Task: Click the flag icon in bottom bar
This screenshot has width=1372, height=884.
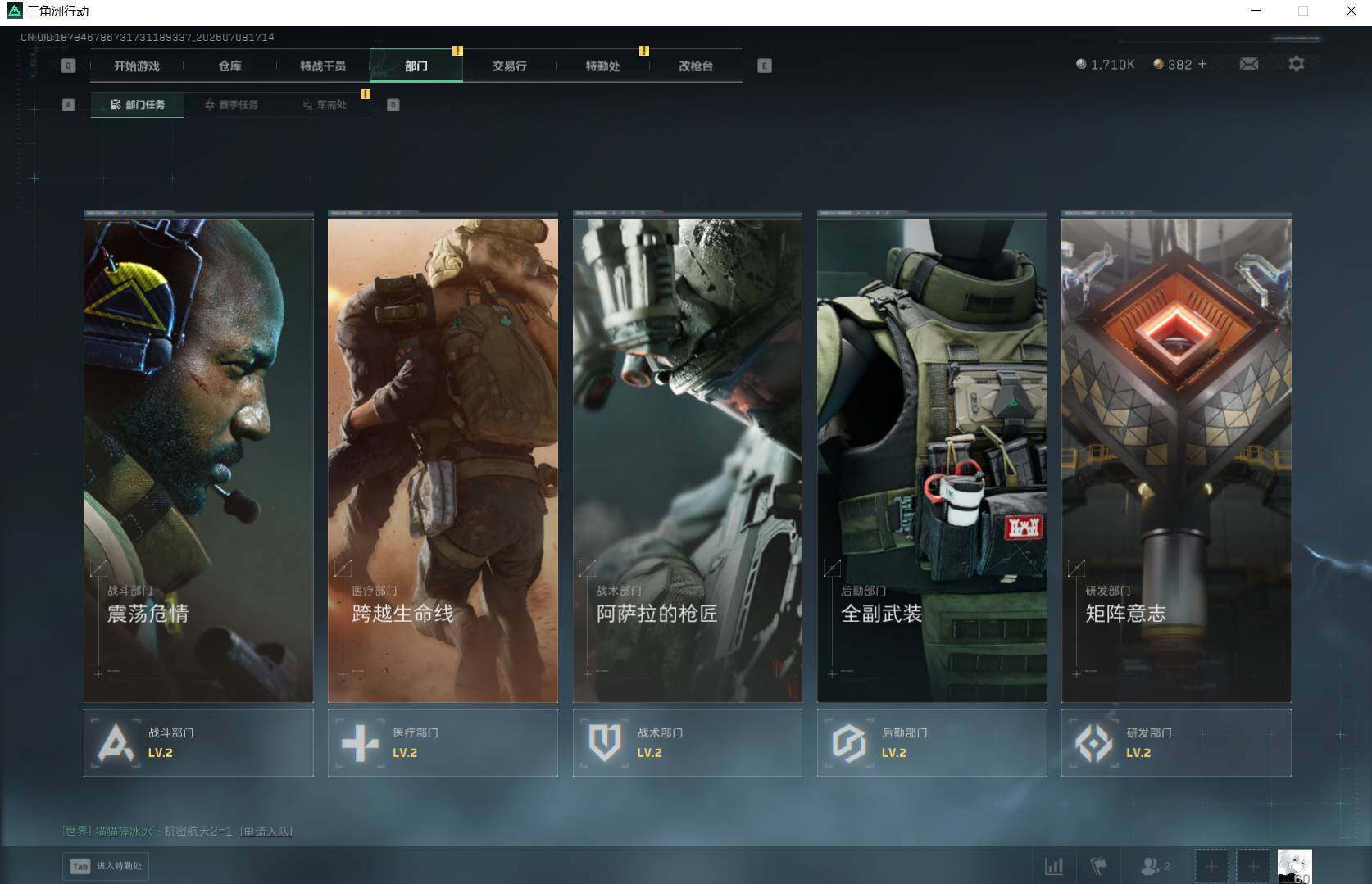Action: pos(1098,865)
